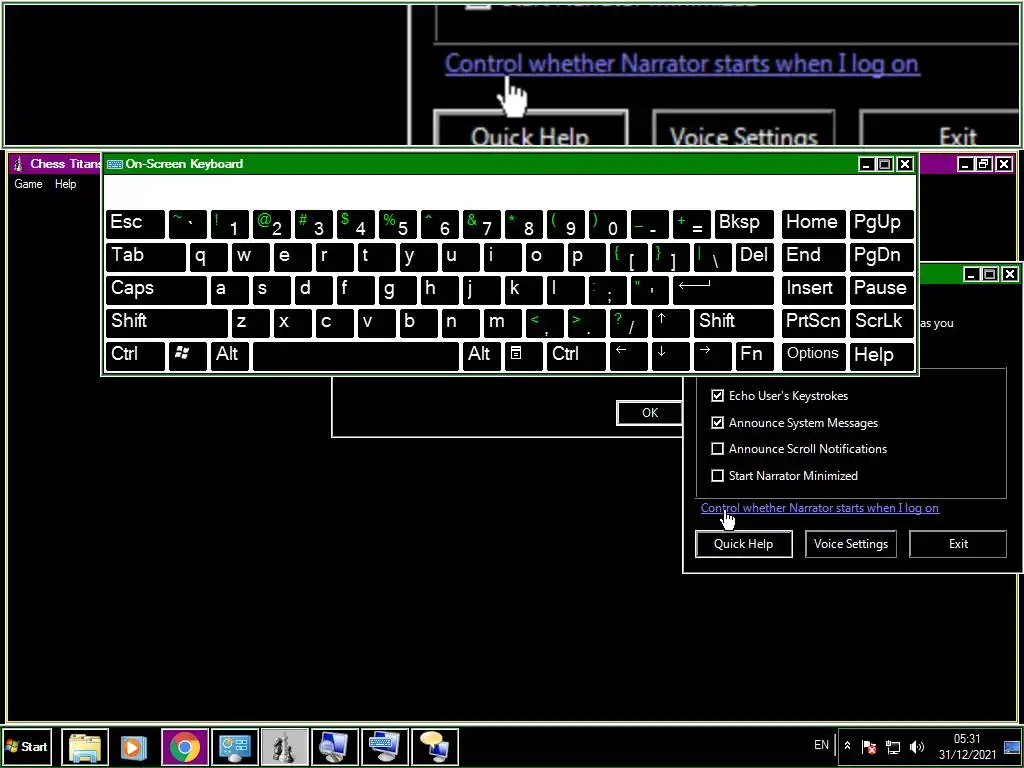Switch to Narrator taskbar icon
The width and height of the screenshot is (1024, 768).
coord(434,746)
